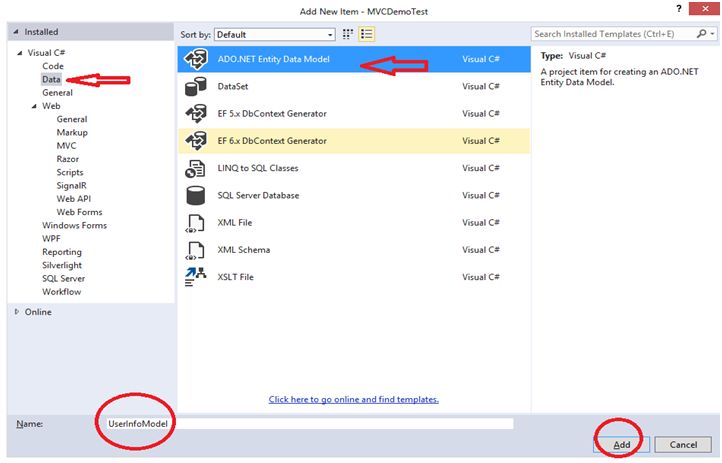Click the Cancel button
This screenshot has height=463, width=722.
pos(683,445)
